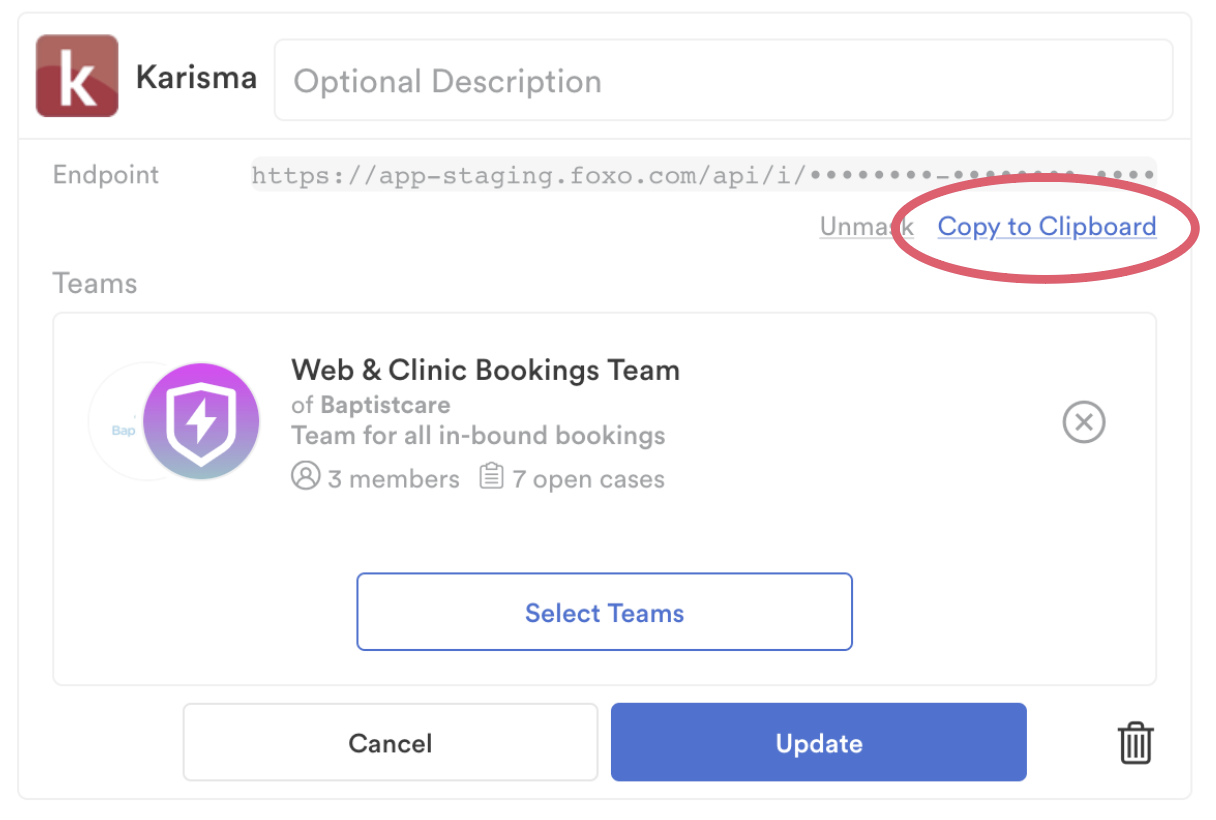Cancel the integration changes
The image size is (1216, 820).
(390, 743)
